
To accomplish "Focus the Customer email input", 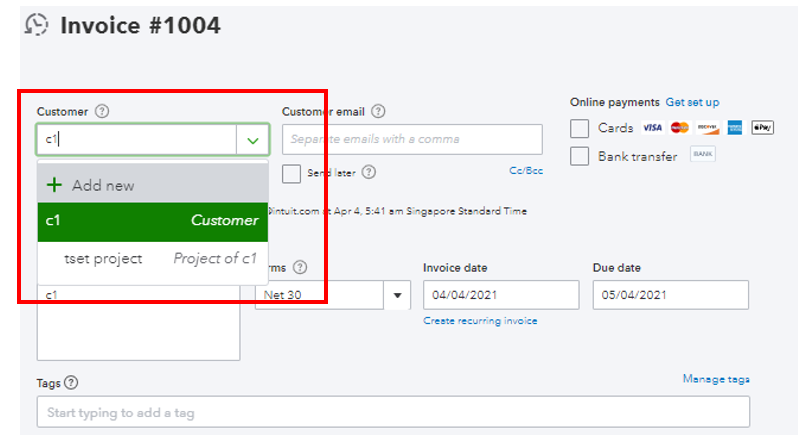I will point(412,139).
